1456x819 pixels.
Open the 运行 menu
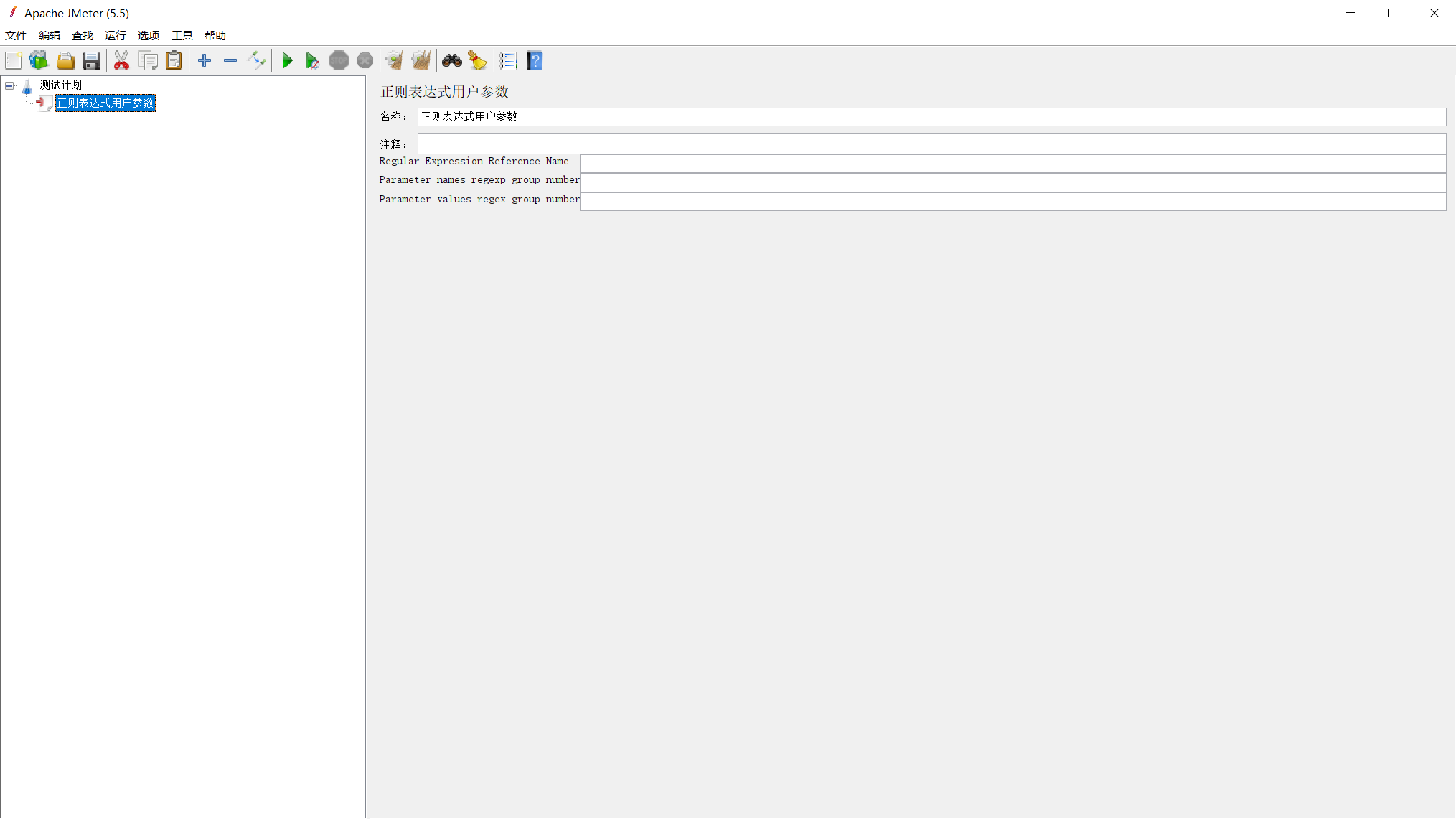click(116, 35)
